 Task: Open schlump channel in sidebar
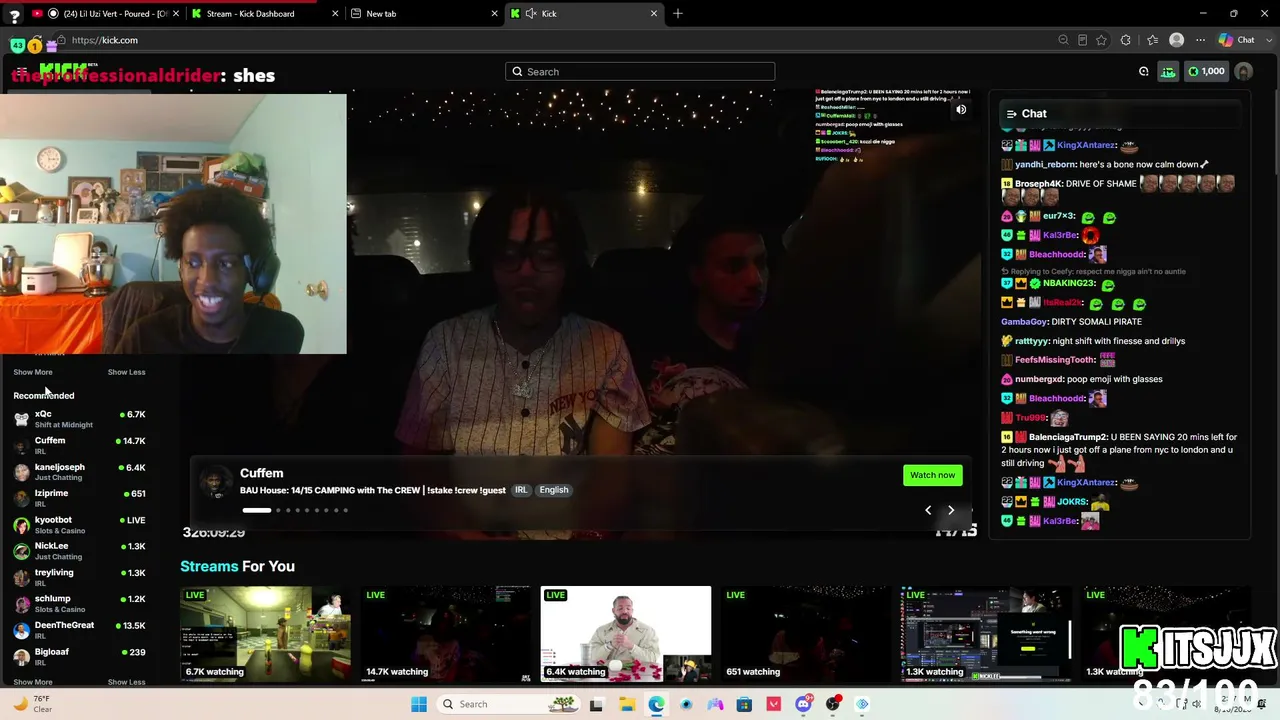[80, 603]
